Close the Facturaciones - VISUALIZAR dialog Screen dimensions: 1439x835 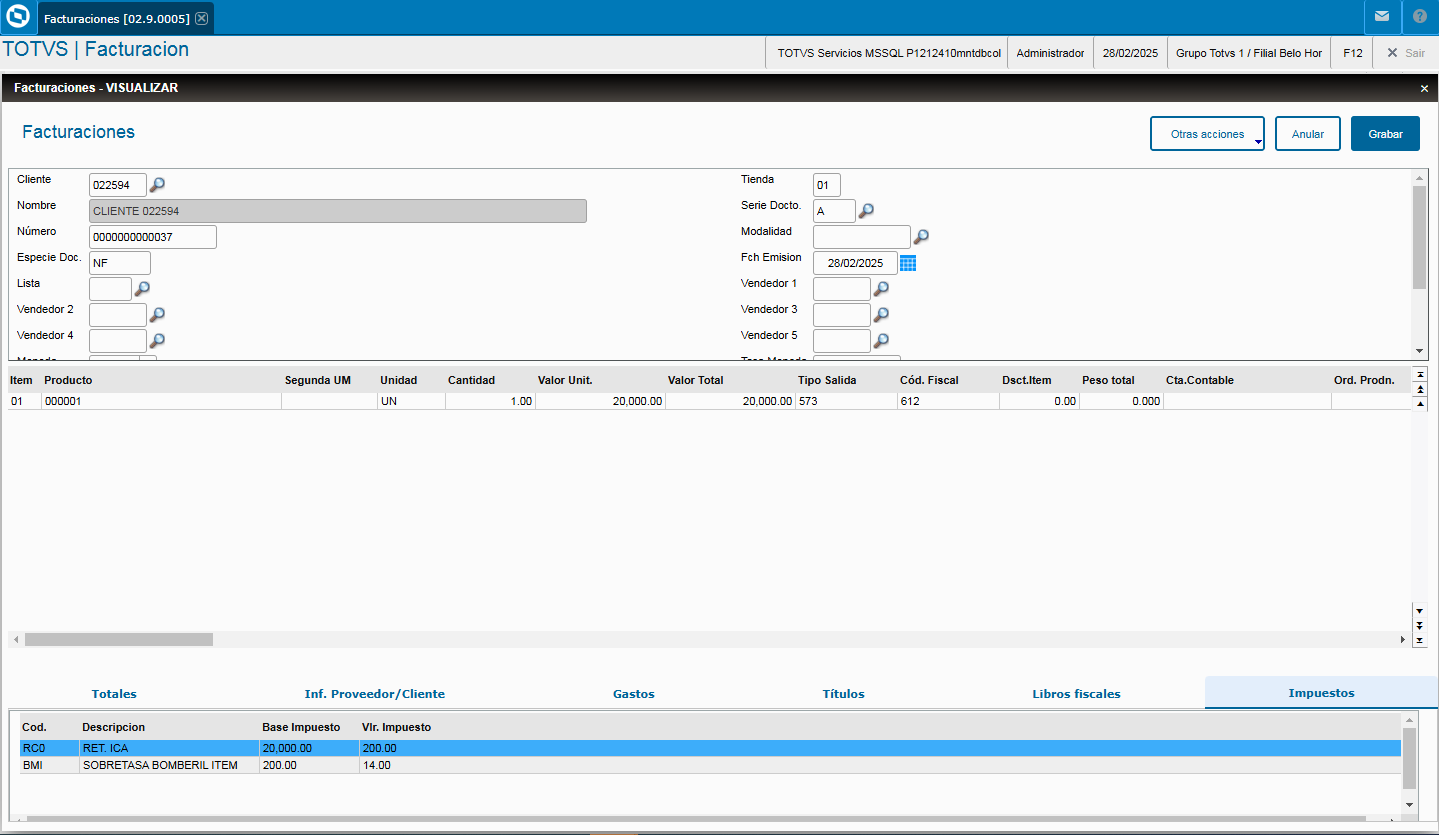coord(1424,88)
